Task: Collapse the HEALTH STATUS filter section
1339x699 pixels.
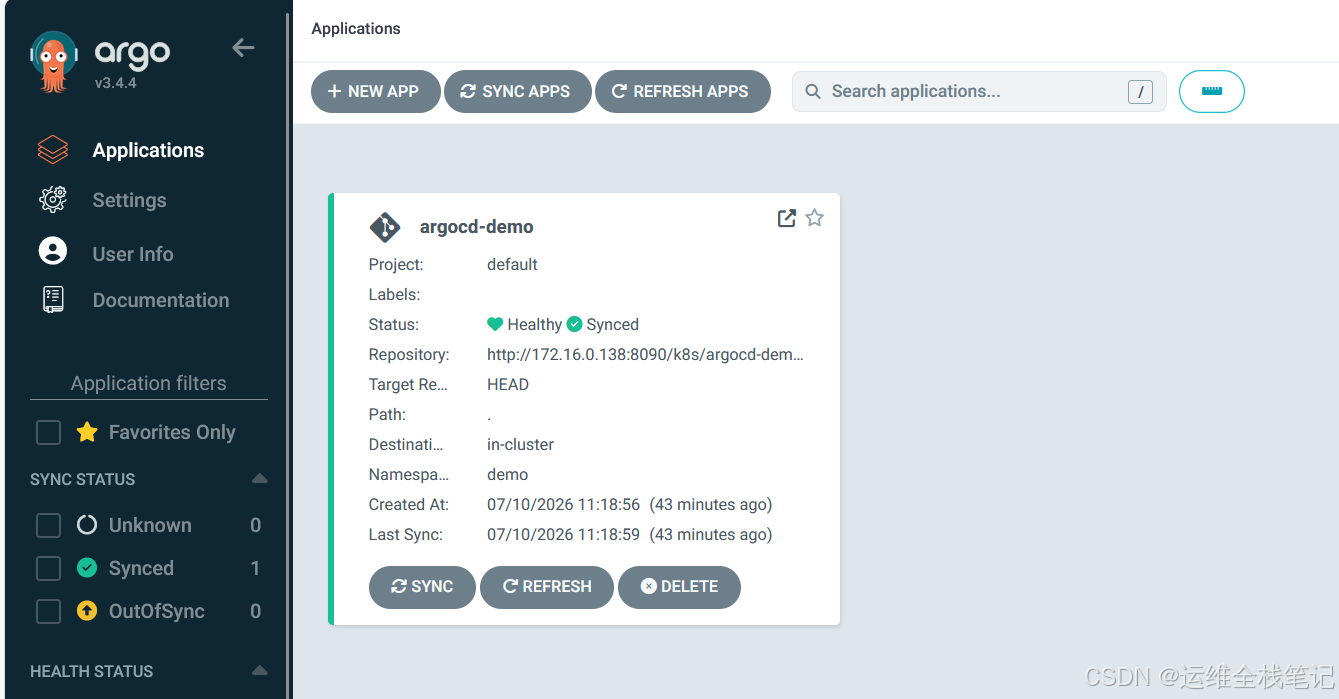Action: [x=259, y=671]
